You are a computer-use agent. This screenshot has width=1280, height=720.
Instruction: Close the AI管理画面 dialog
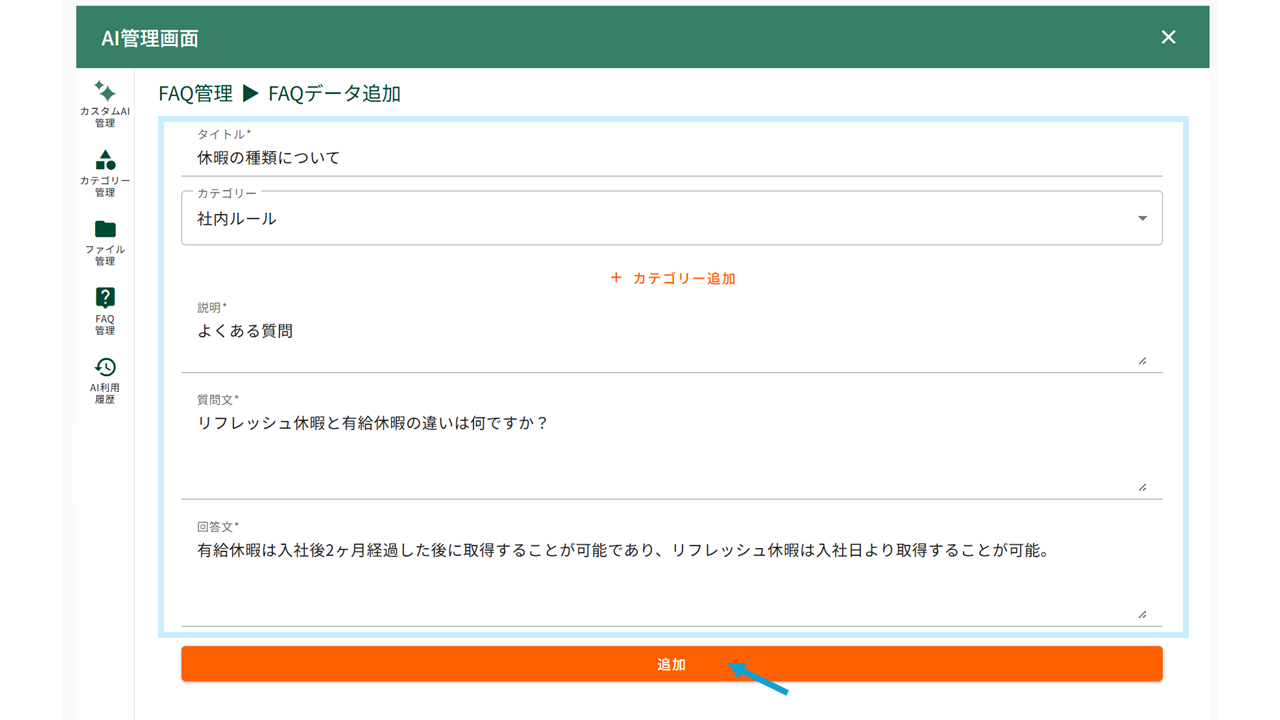tap(1168, 37)
